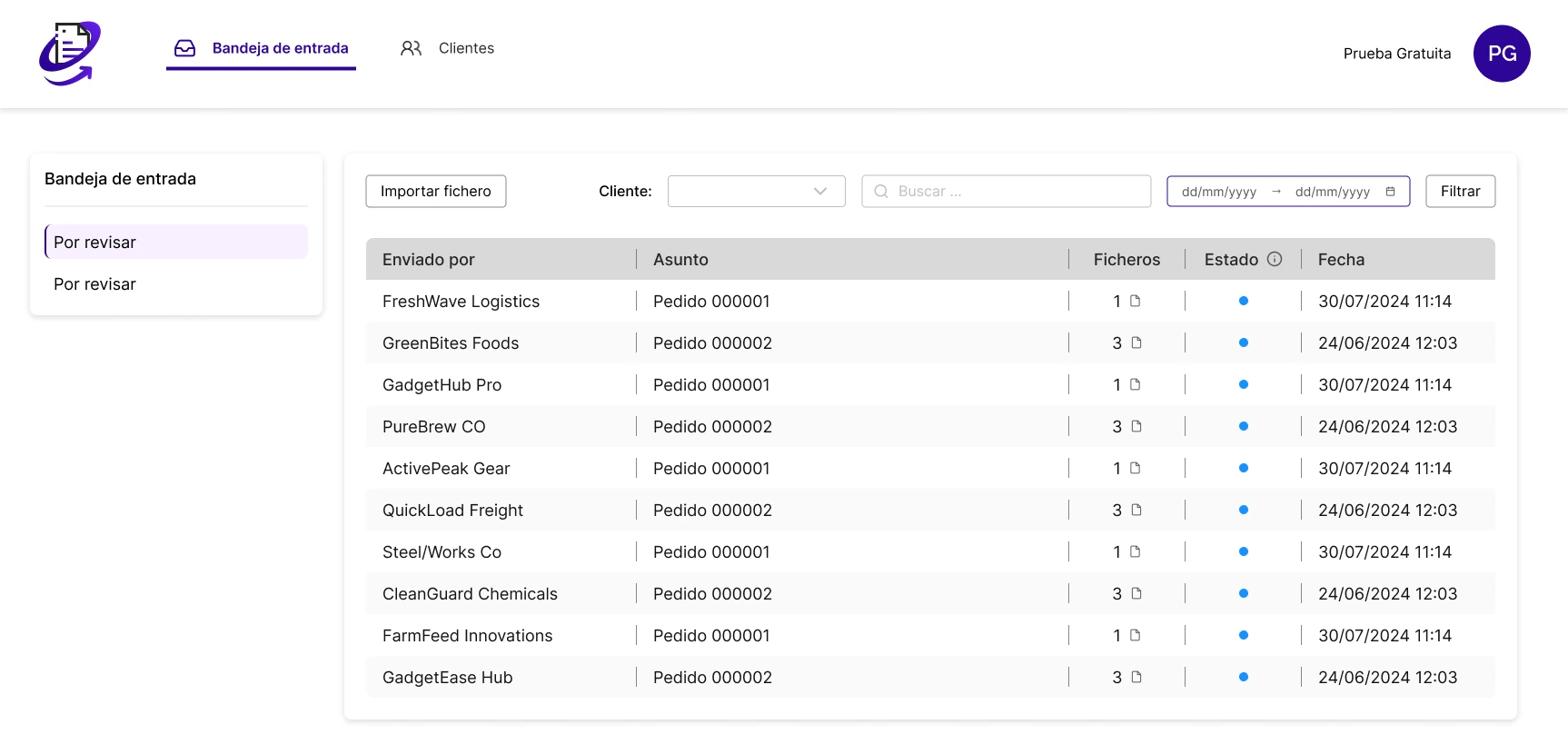
Task: Click the Buscar search field
Action: click(x=1007, y=192)
